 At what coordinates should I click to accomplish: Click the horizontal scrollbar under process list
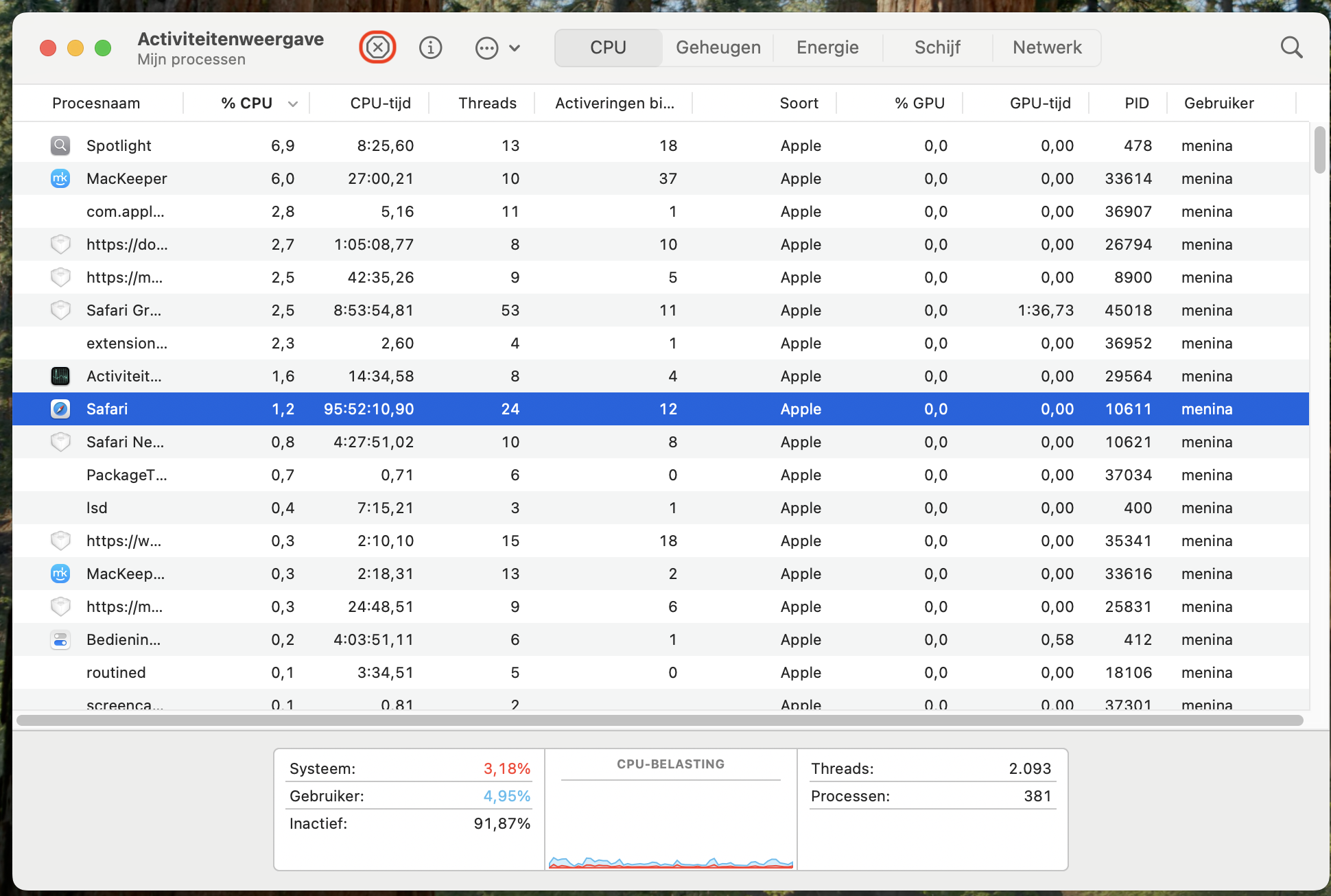[659, 720]
